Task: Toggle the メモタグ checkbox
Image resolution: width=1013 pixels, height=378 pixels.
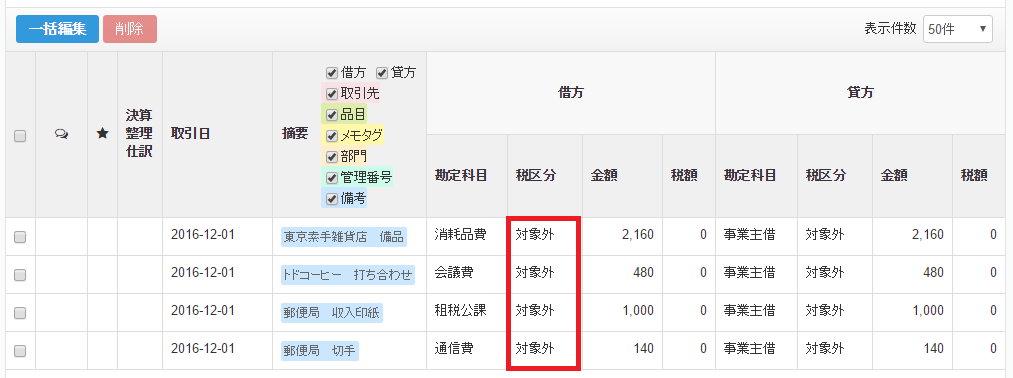Action: 331,136
